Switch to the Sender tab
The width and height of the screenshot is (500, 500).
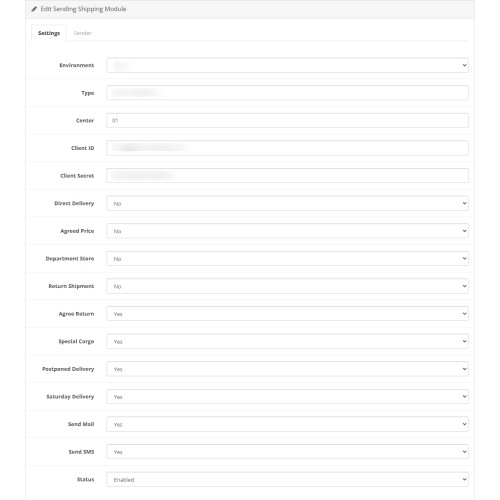82,33
